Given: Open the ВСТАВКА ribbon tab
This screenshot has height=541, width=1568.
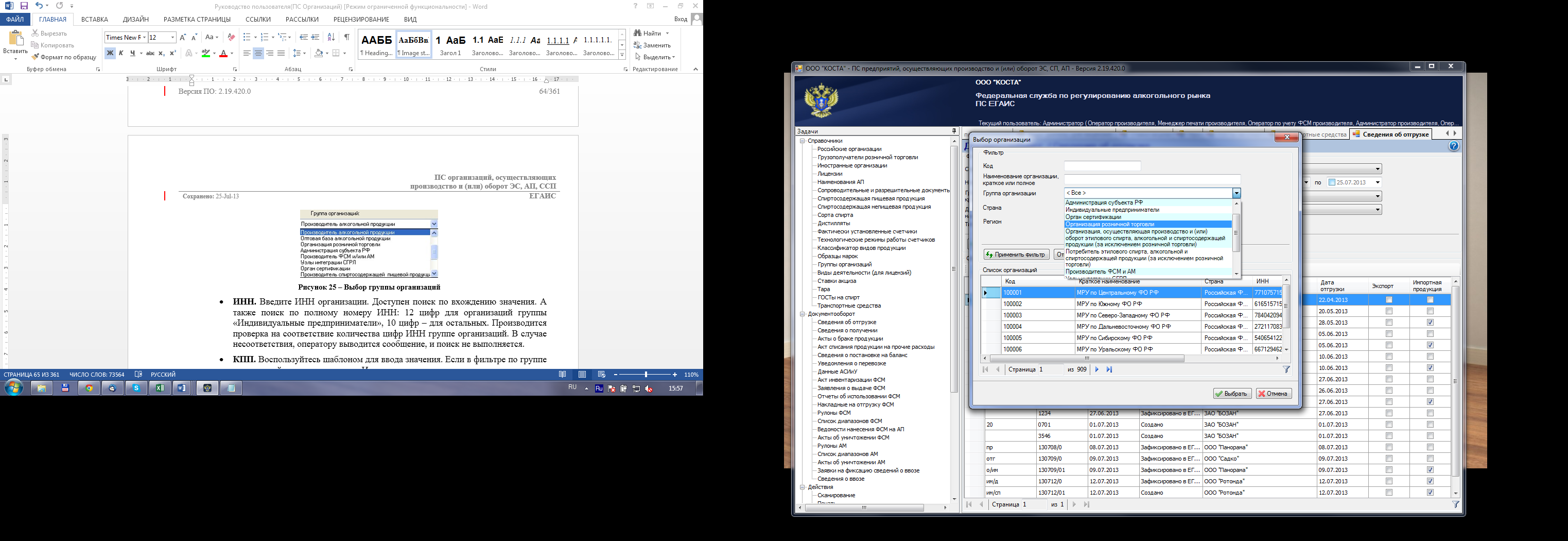Looking at the screenshot, I should coord(94,20).
